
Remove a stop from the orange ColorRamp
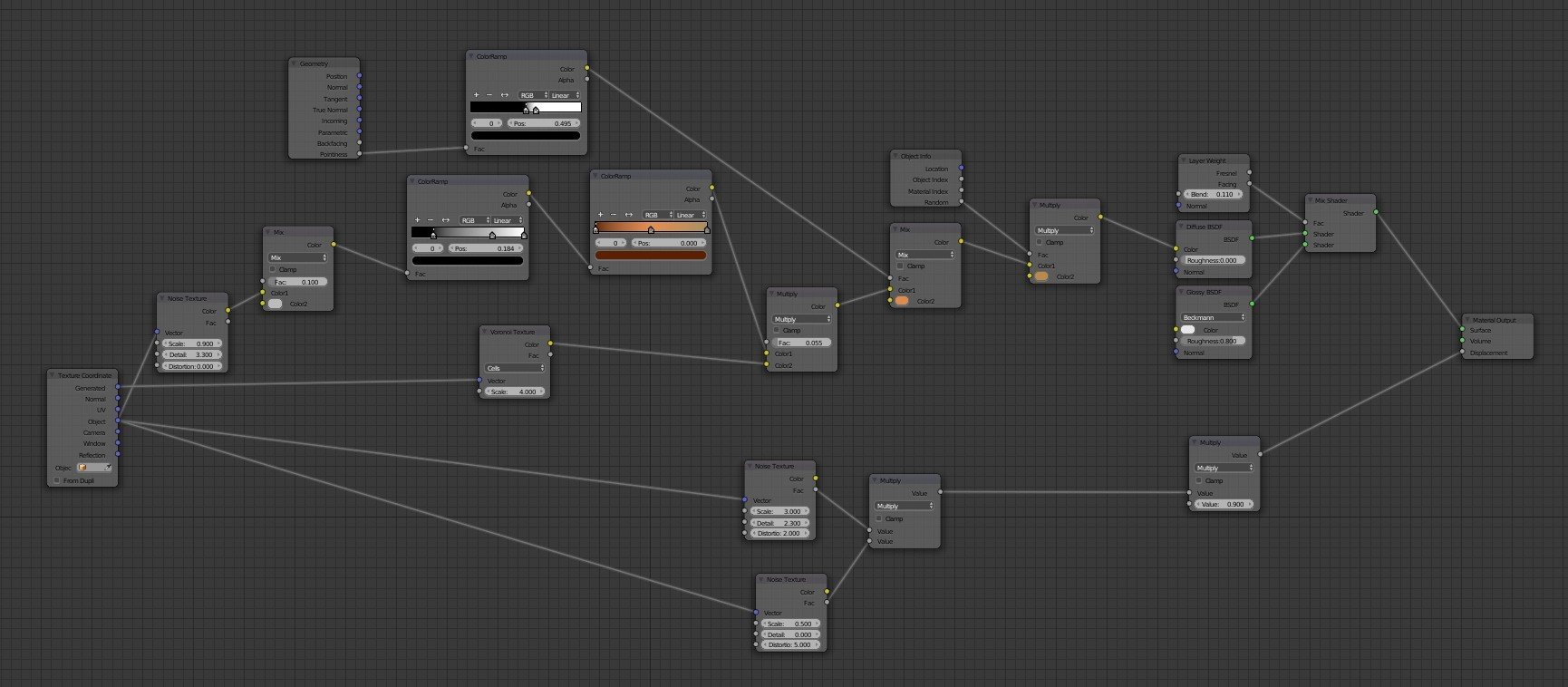(x=614, y=215)
